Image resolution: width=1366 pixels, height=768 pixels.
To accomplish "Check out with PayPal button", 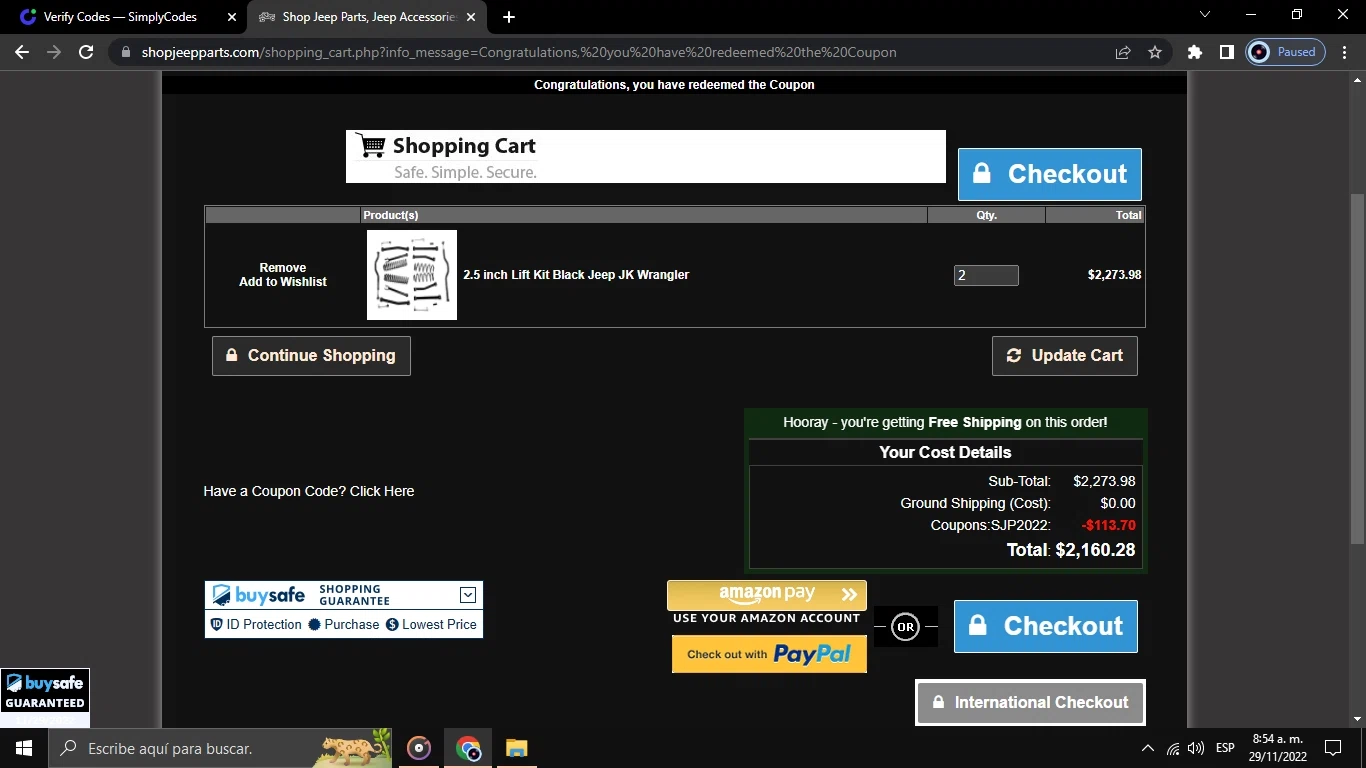I will [x=769, y=654].
